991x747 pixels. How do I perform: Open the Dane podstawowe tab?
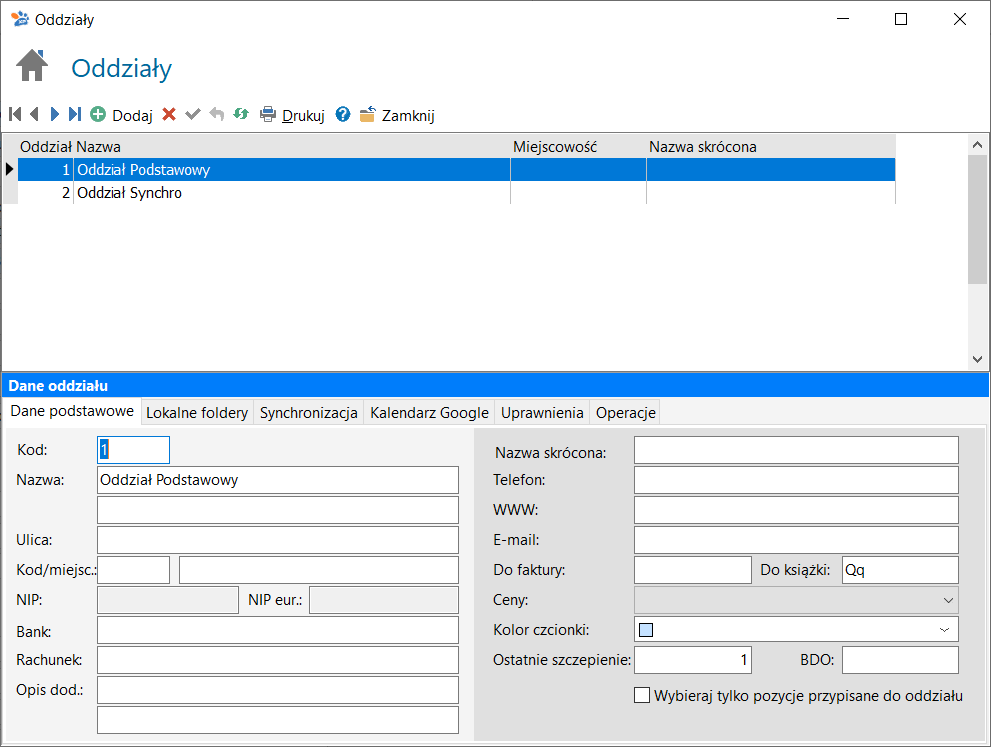72,411
